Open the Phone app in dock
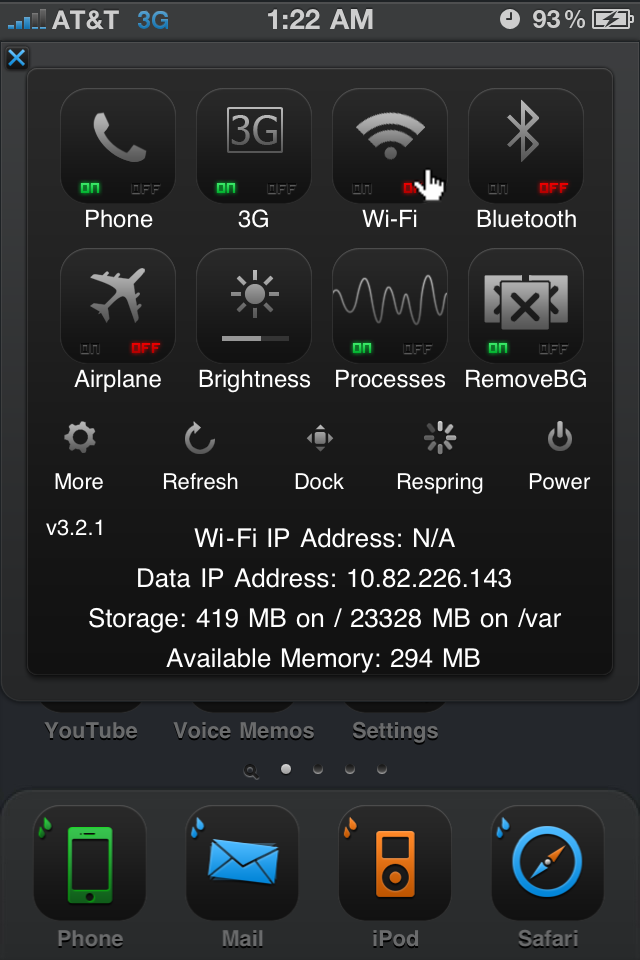This screenshot has width=640, height=960. click(x=89, y=863)
